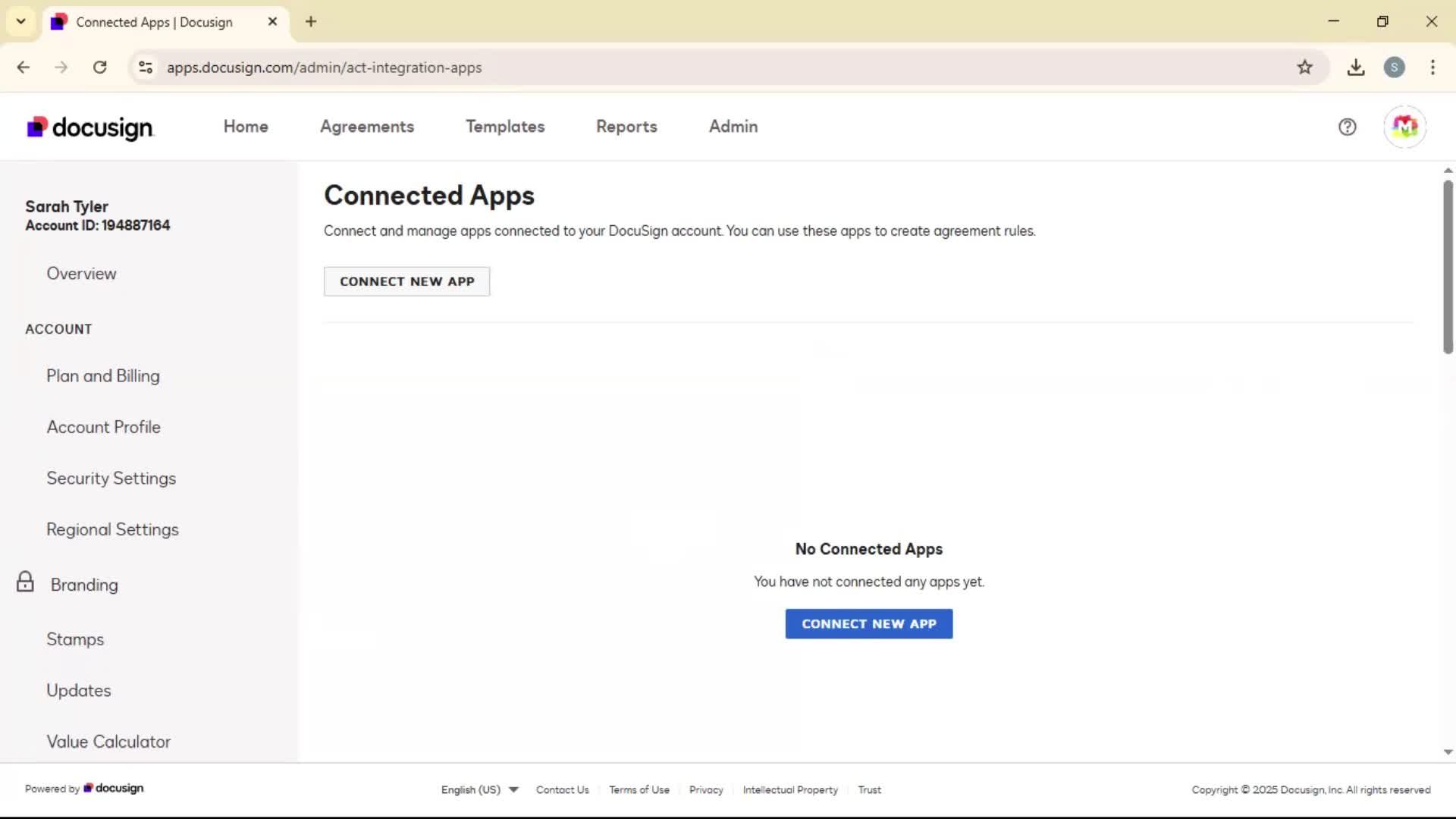Screen dimensions: 1456x819
Task: Open the user profile avatar menu
Action: point(1404,127)
